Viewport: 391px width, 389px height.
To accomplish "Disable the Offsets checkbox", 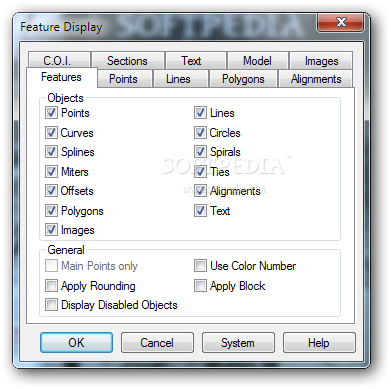I will point(51,191).
